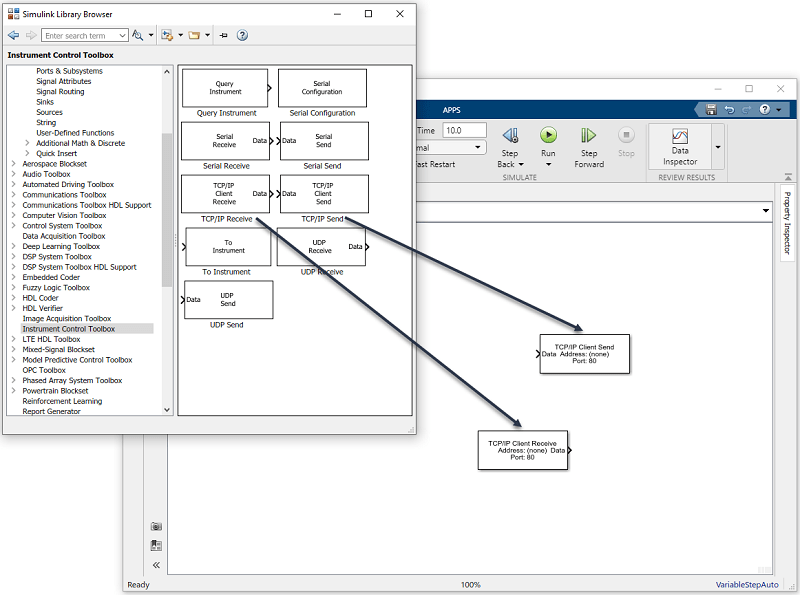
Task: Click the screenshot camera icon in canvas palette
Action: pos(156,526)
